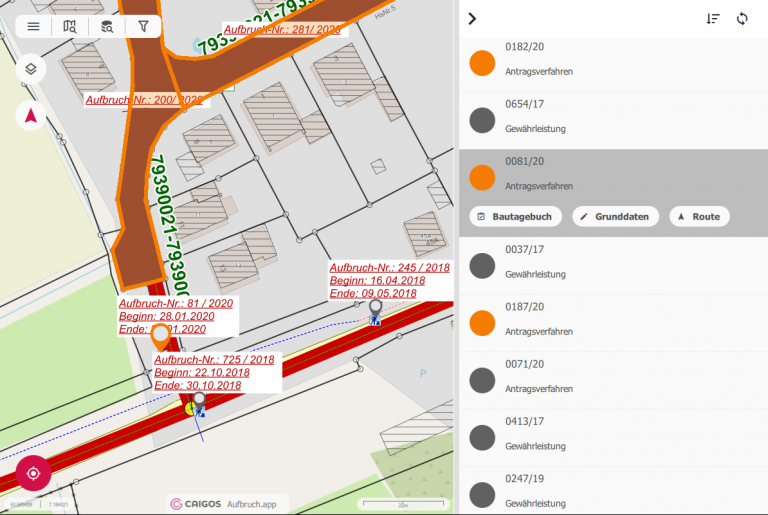Select list entry 0071/20
The image size is (768, 515).
[x=613, y=380]
